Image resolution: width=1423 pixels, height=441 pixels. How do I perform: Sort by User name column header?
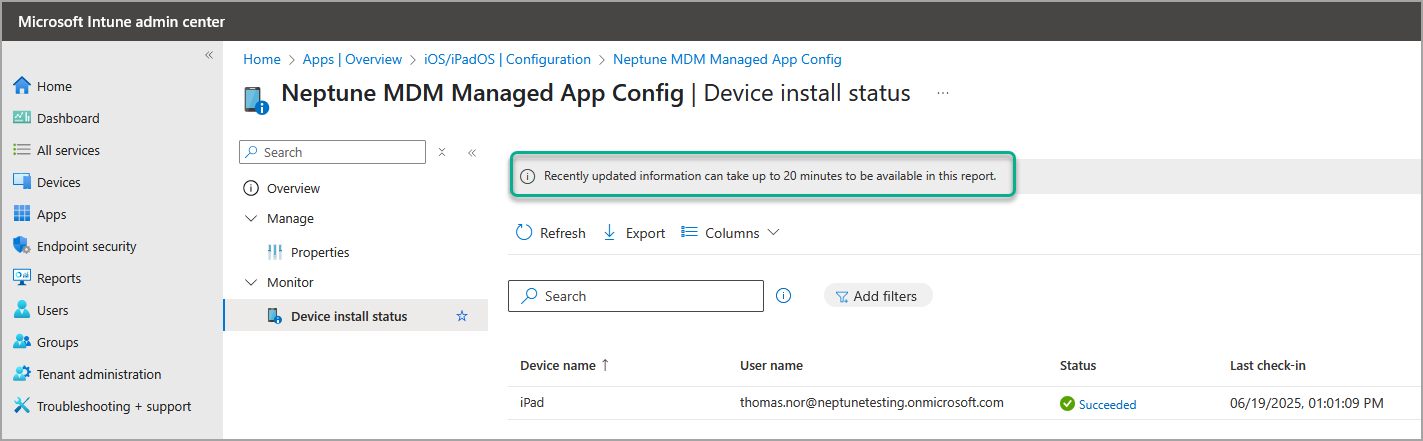click(771, 365)
